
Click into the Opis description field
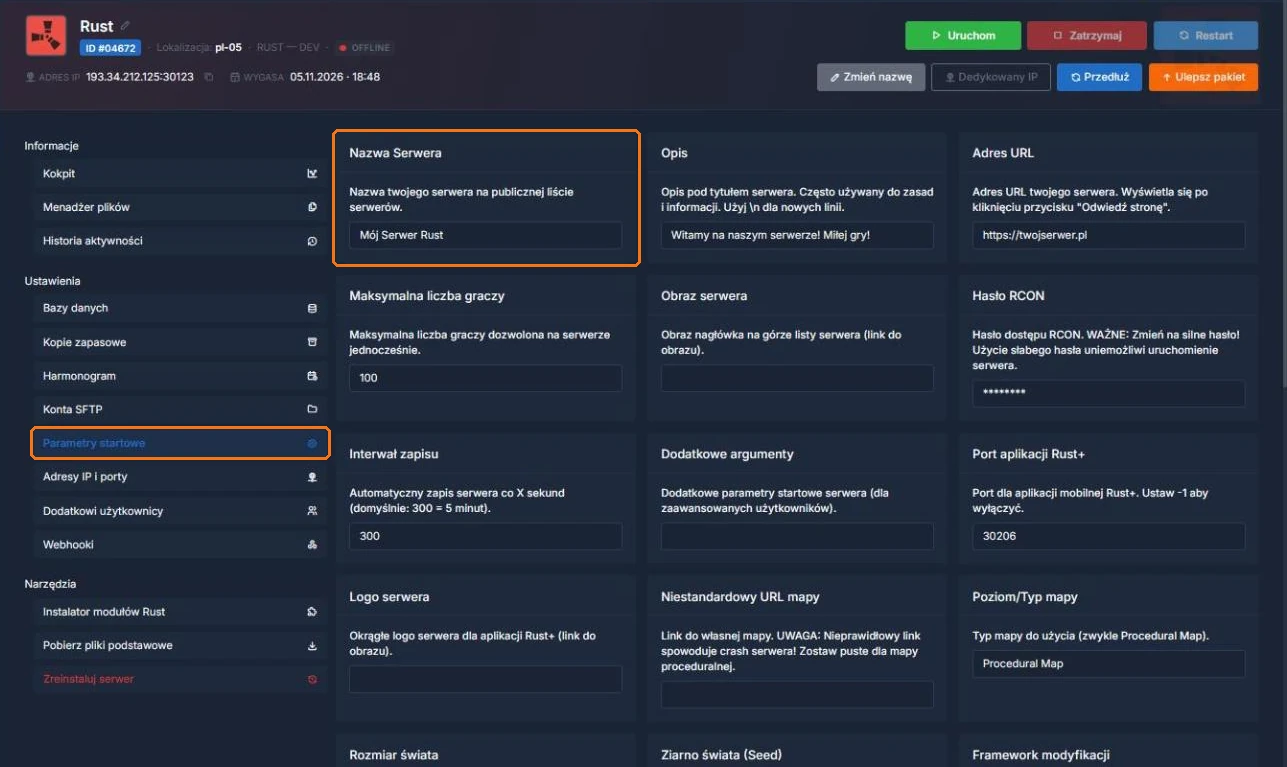[797, 235]
